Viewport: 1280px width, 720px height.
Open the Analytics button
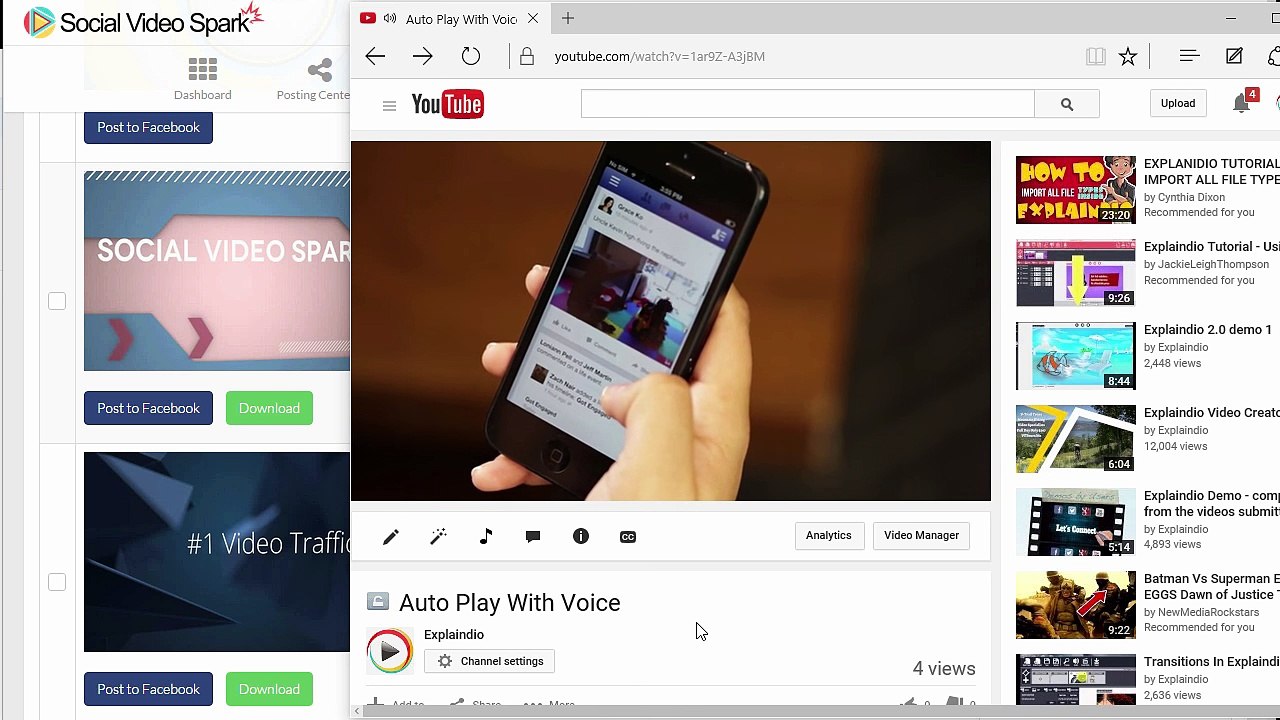(829, 535)
